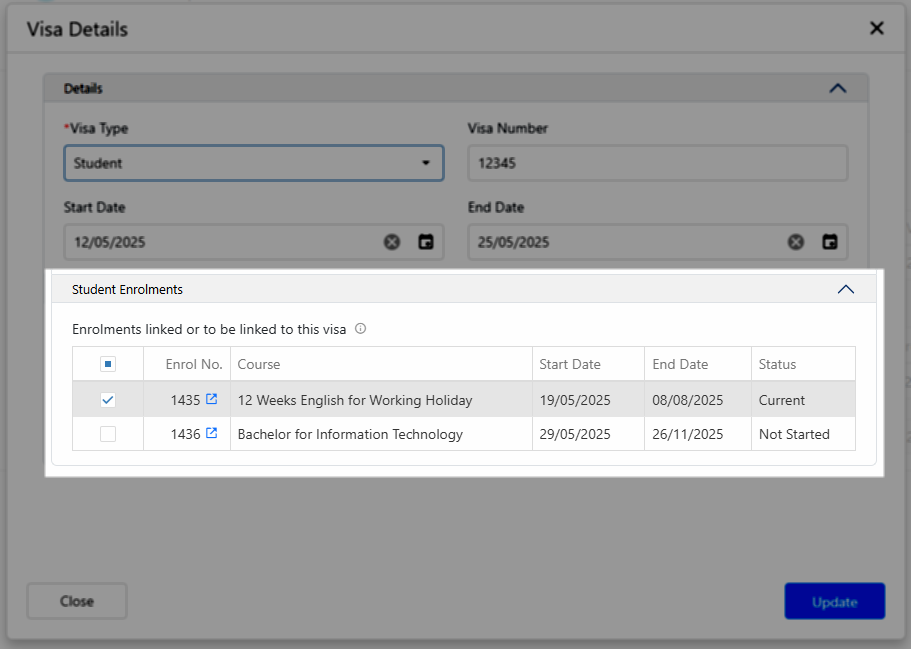Collapse the Details section chevron

[838, 88]
